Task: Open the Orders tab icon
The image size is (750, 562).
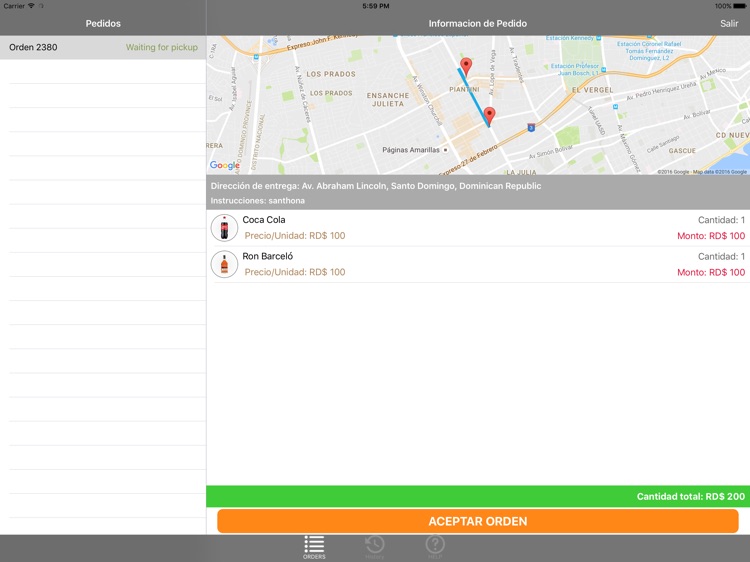Action: [314, 547]
